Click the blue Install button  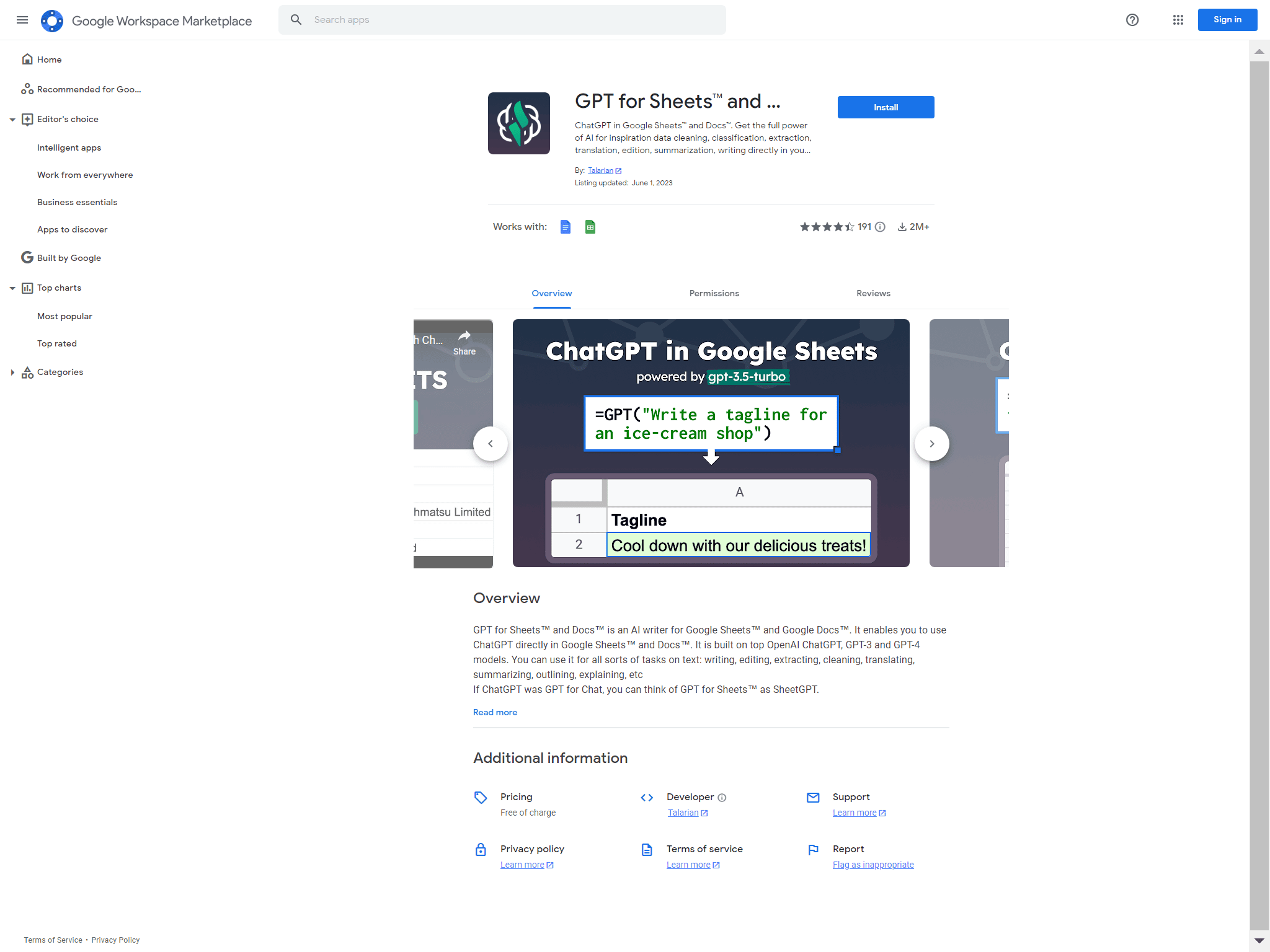tap(886, 107)
